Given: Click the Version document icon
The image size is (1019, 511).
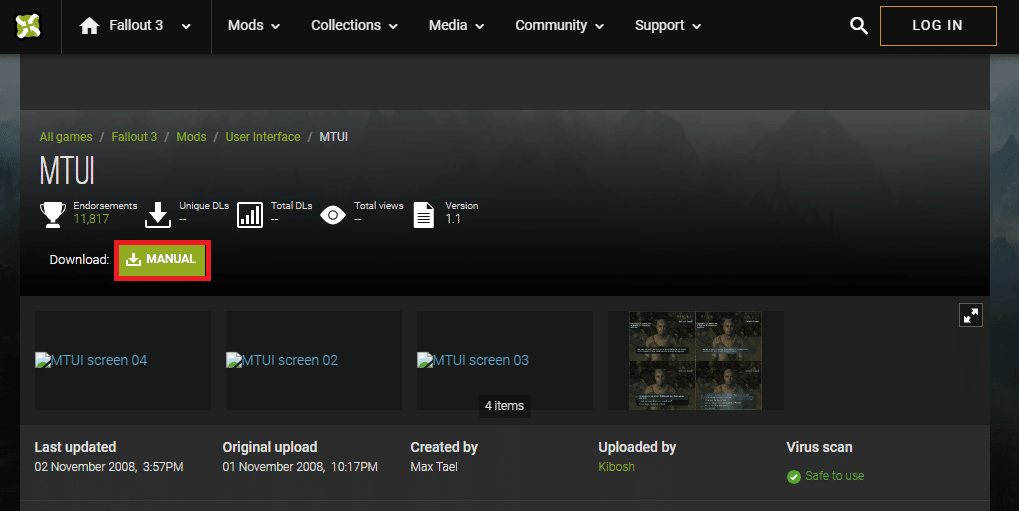Looking at the screenshot, I should click(424, 215).
